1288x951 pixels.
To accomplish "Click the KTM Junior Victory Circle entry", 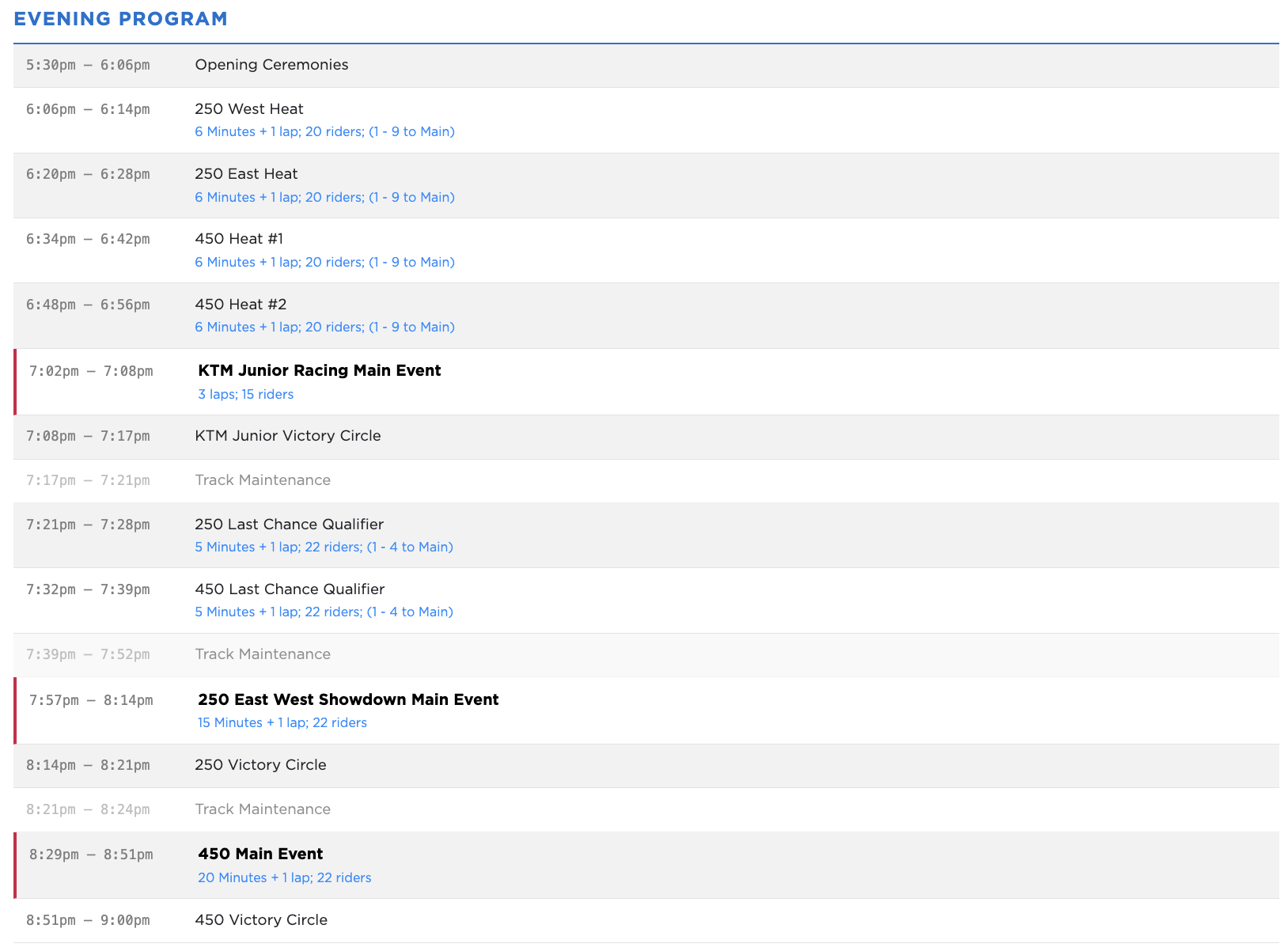I will pos(287,436).
